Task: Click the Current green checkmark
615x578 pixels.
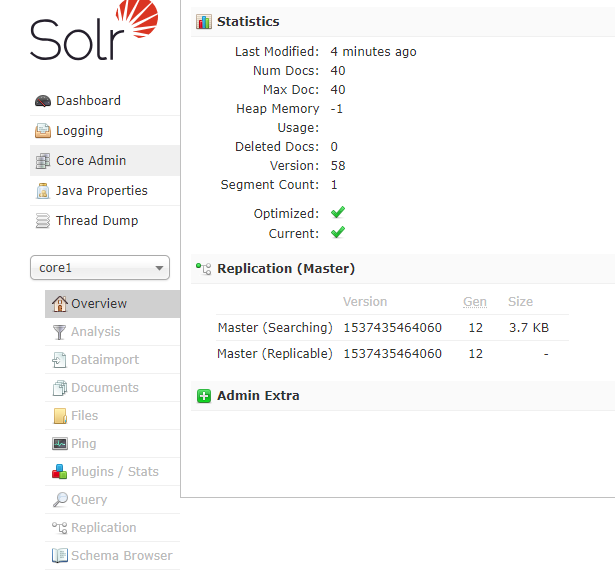Action: tap(338, 232)
